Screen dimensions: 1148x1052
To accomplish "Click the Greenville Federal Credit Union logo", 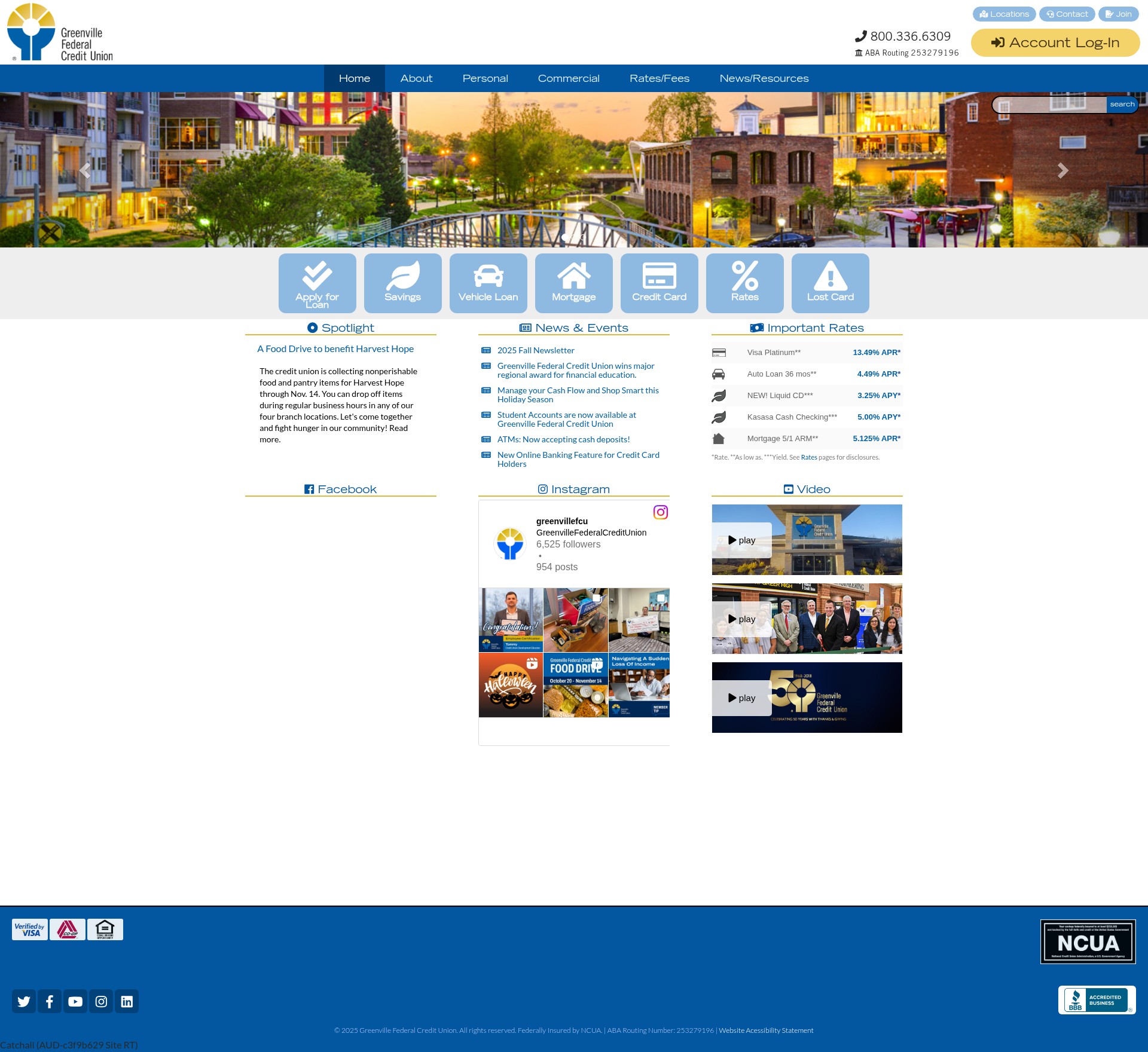I will pos(60,32).
